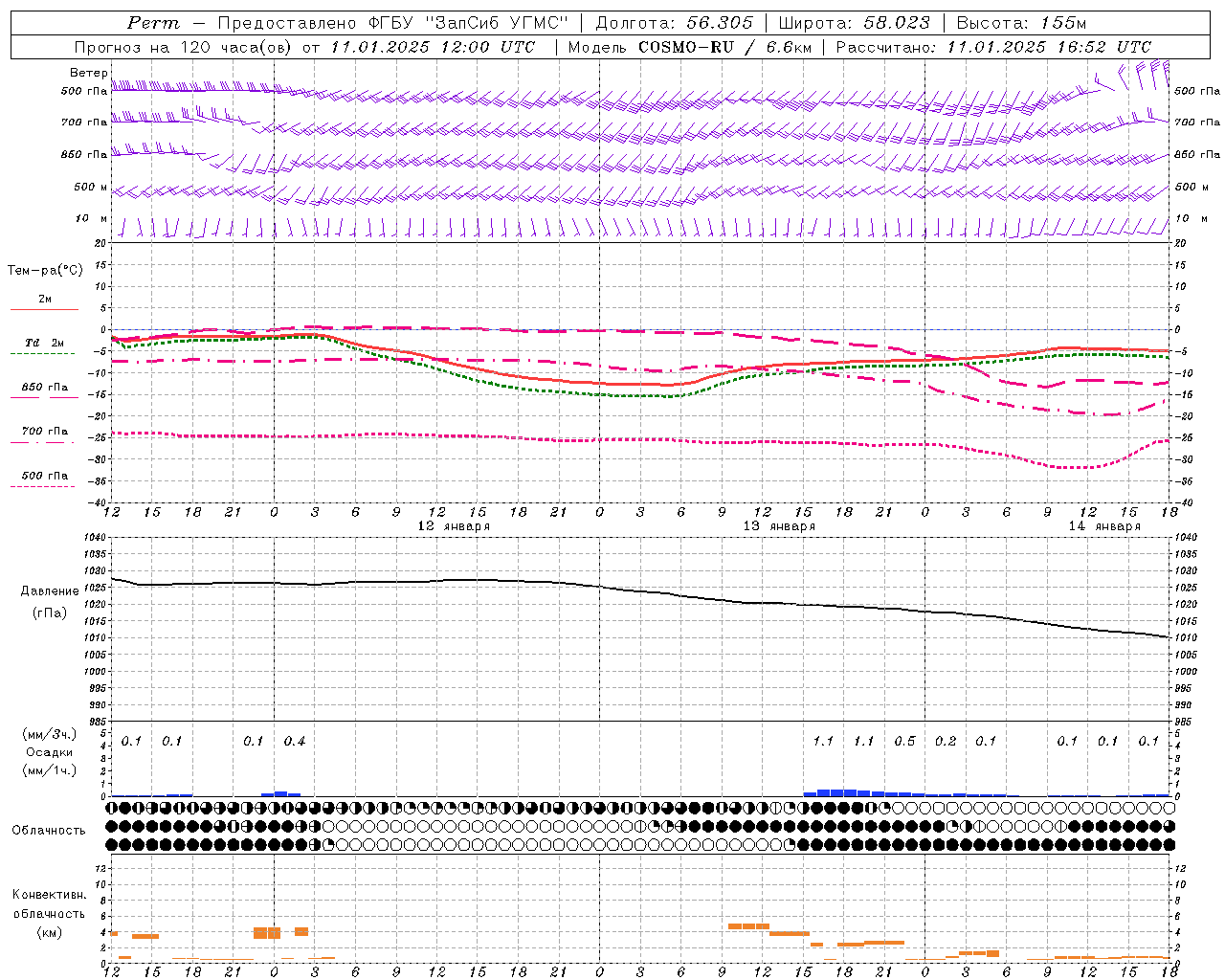Click the 700 гПа temperature legend entry
This screenshot has width=1225, height=980.
tap(44, 431)
